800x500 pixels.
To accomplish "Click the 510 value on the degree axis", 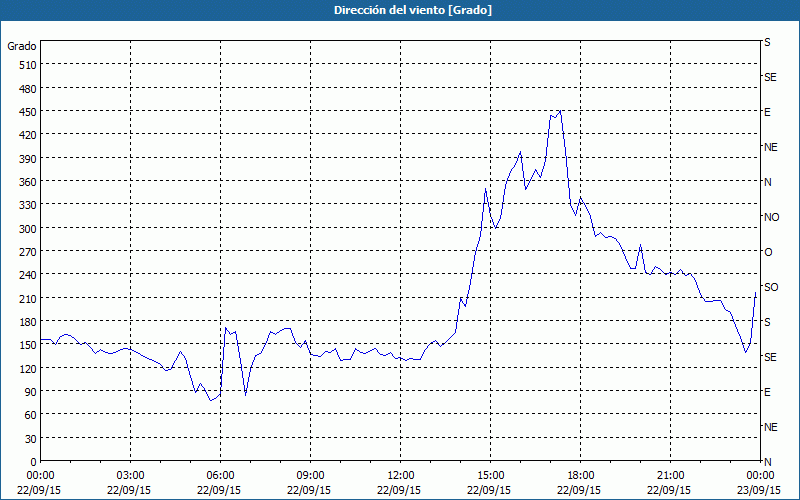I will coord(28,65).
